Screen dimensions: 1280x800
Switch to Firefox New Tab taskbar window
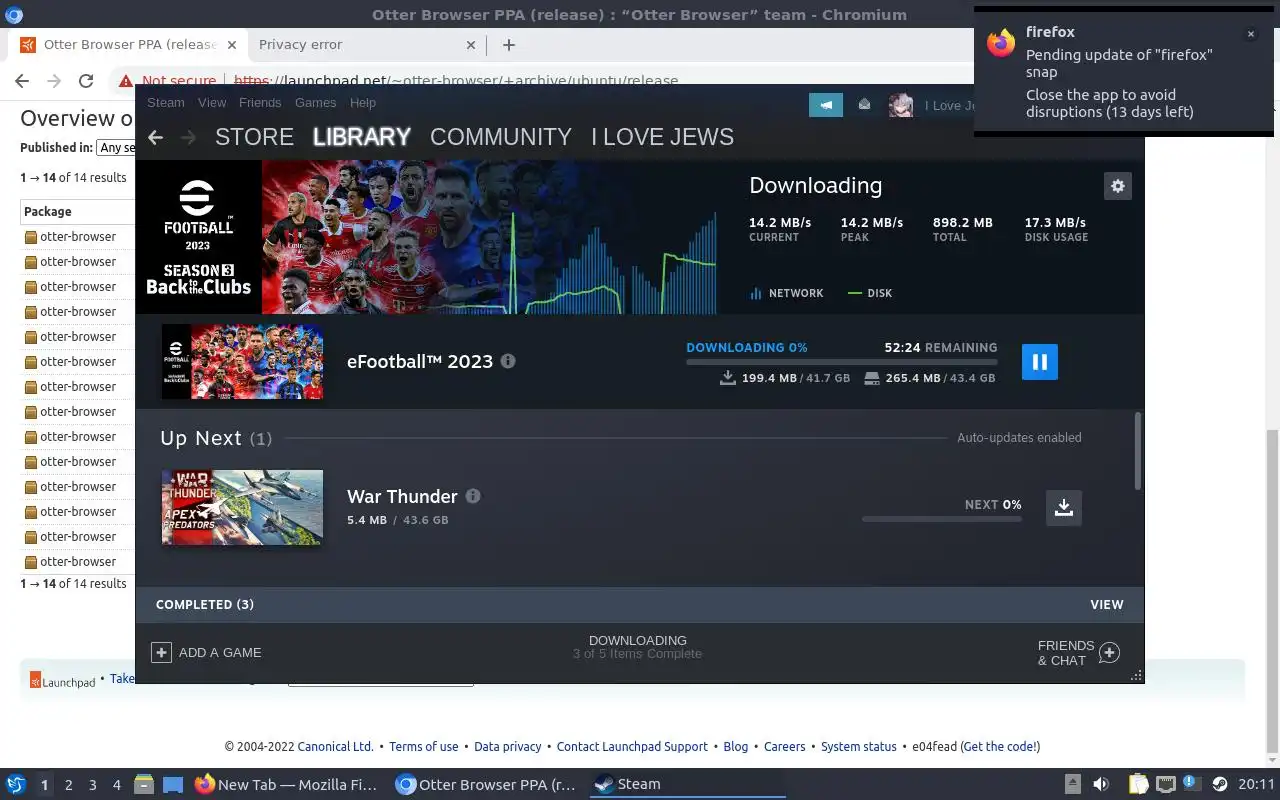click(287, 785)
